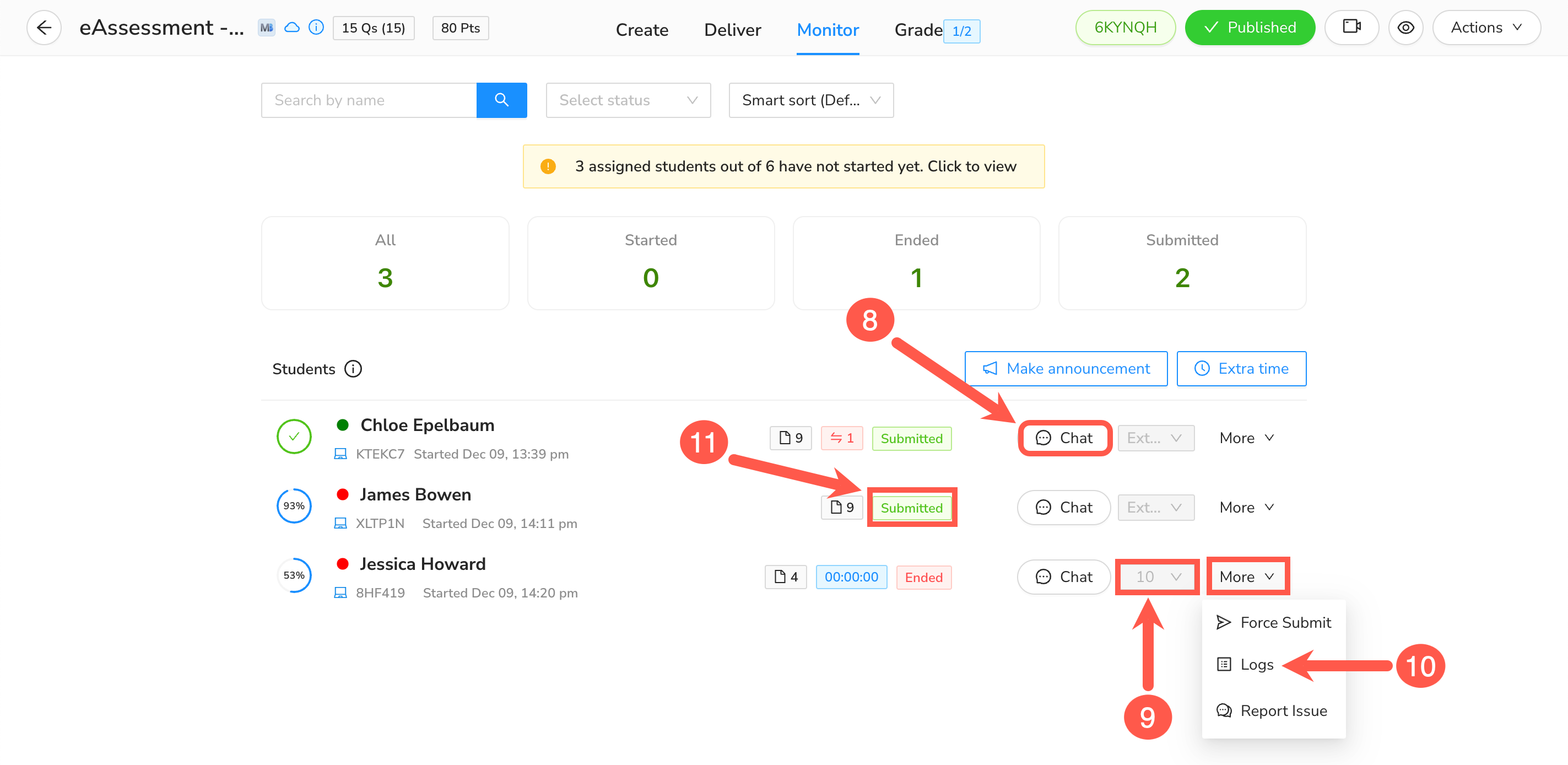Switch to the Deliver tab
The image size is (1568, 765).
[732, 30]
